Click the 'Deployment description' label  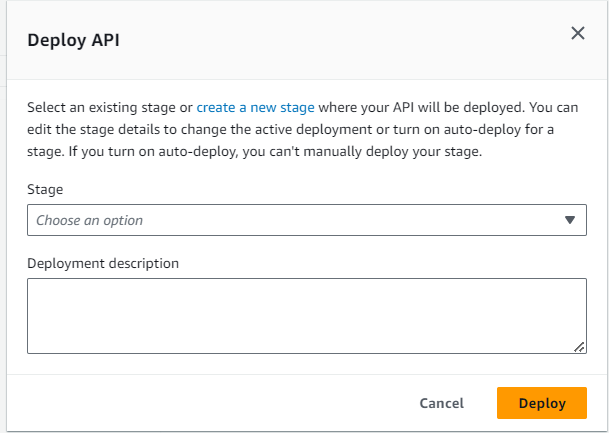103,263
